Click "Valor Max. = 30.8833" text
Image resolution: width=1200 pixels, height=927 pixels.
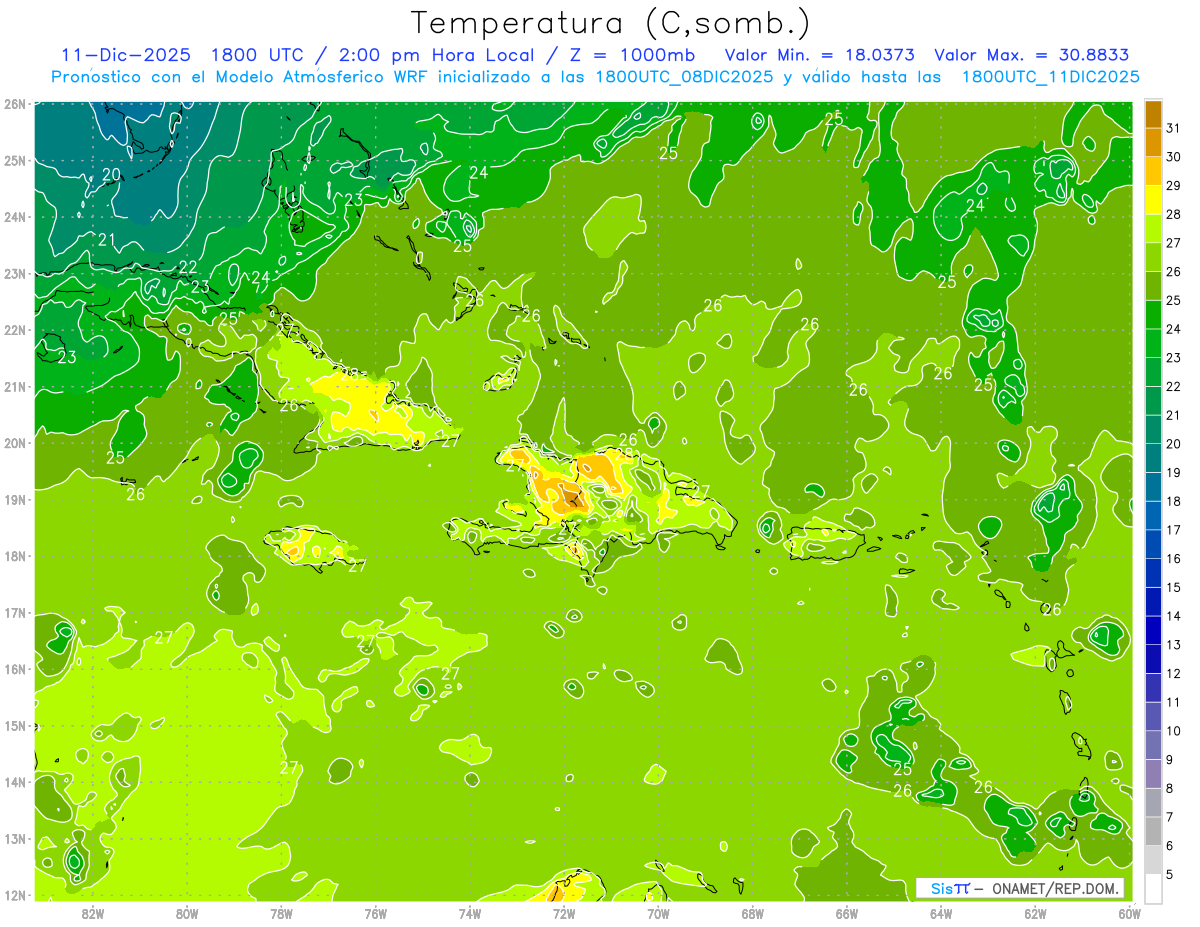point(1031,55)
